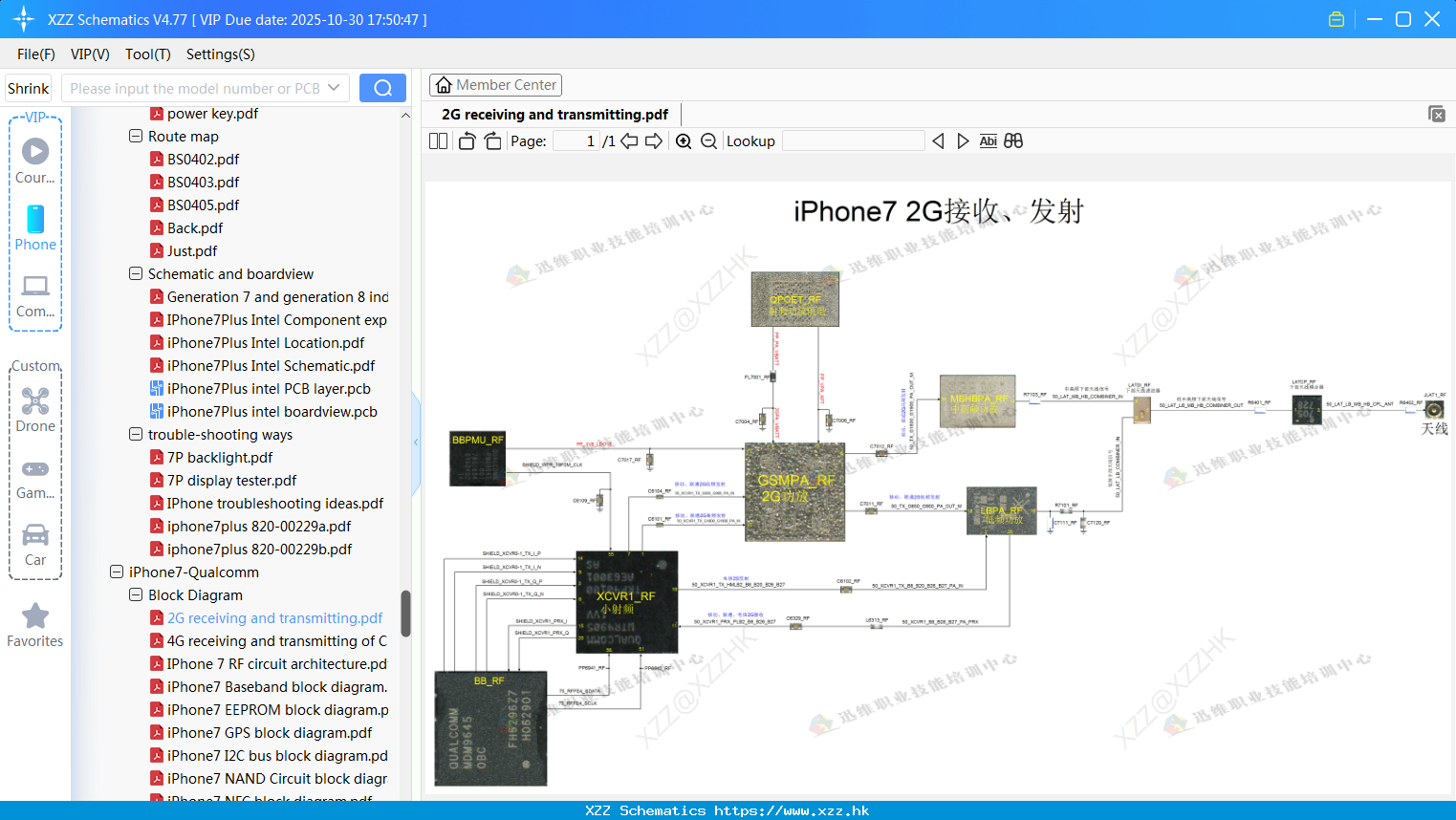Screen dimensions: 1456x820
Task: Select the Car category icon
Action: tap(35, 545)
